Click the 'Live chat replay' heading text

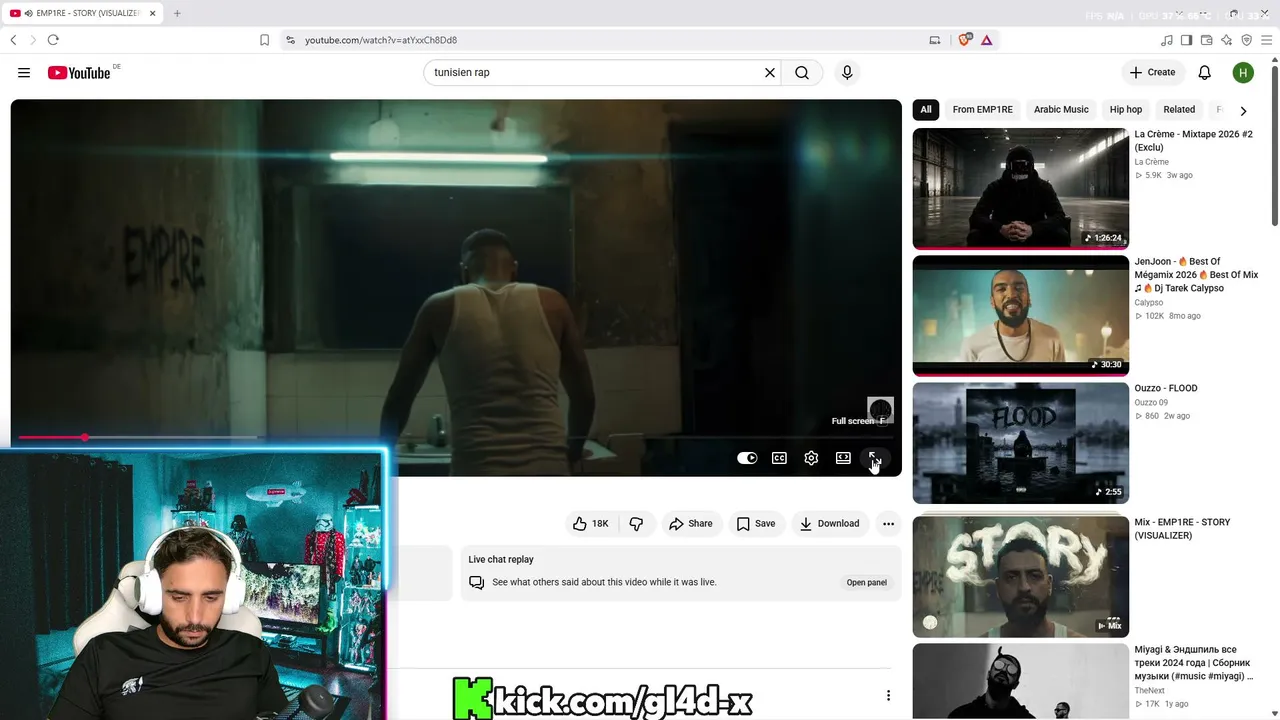(x=501, y=559)
